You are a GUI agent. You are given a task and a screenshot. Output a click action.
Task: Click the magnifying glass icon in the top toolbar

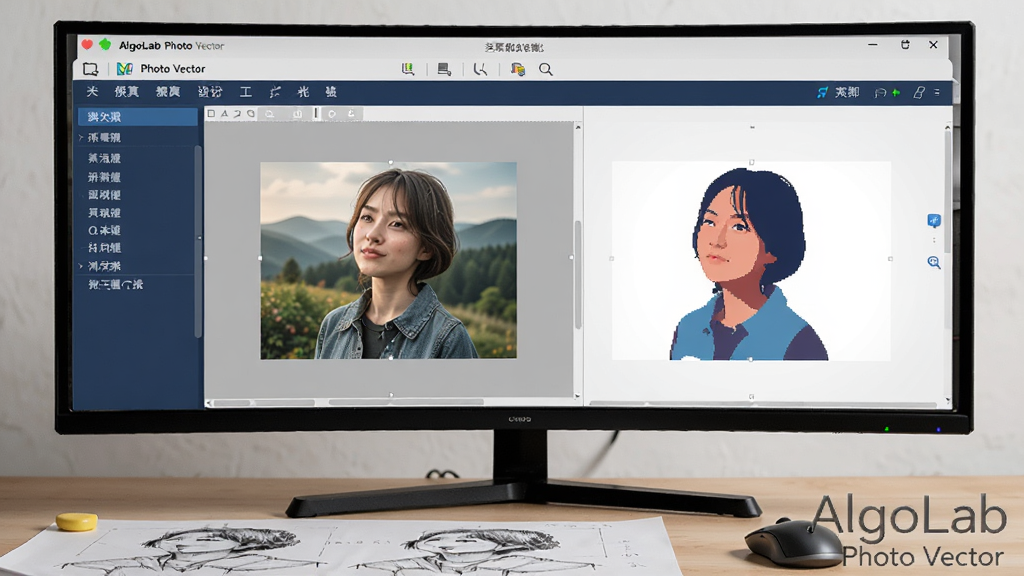click(x=545, y=69)
